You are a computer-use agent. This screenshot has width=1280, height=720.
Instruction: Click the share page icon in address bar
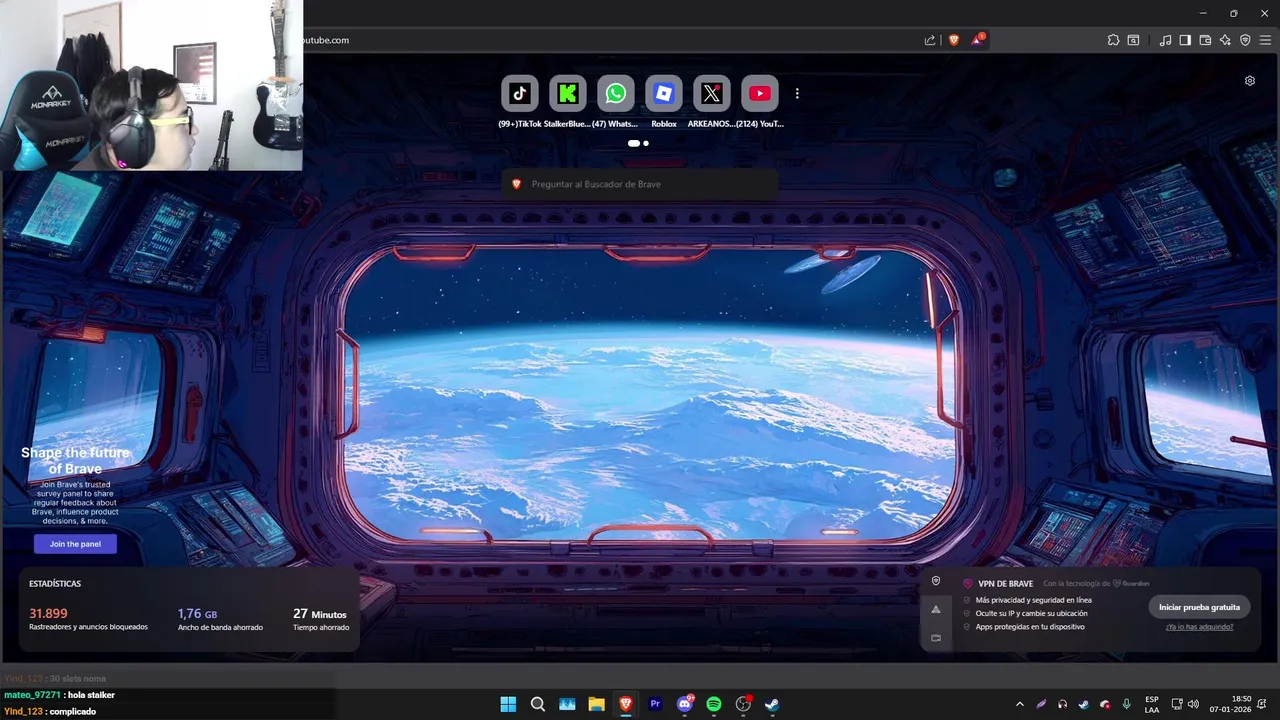pyautogui.click(x=930, y=40)
